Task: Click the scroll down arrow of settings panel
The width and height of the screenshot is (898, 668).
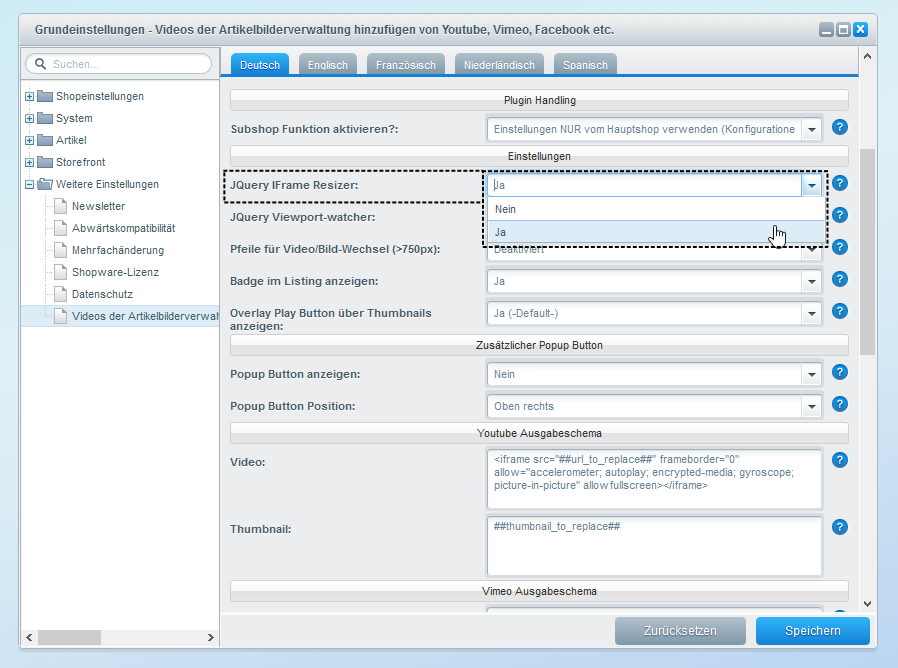Action: [868, 604]
